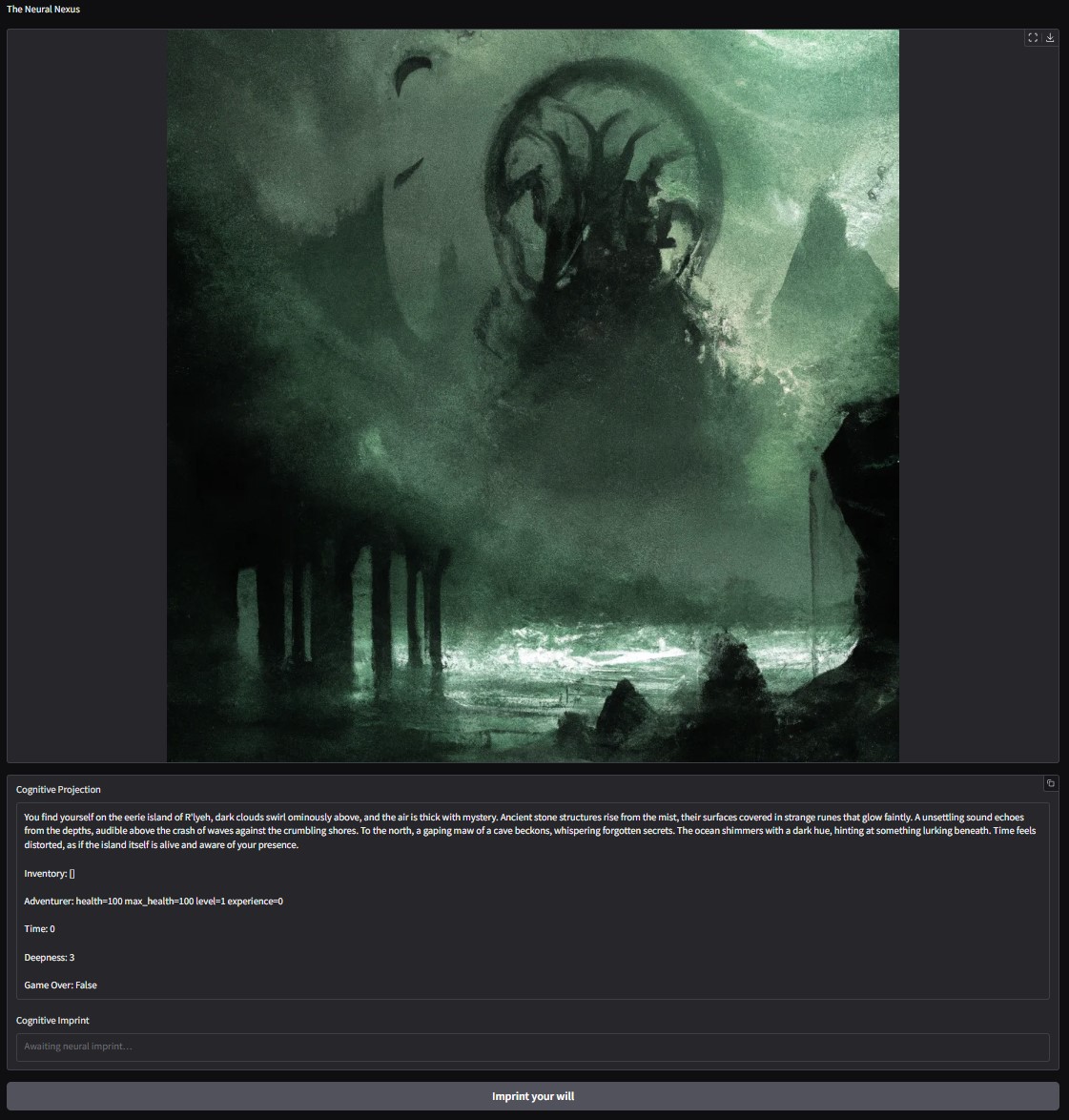The width and height of the screenshot is (1069, 1120).
Task: Download the generated R'lyeh artwork
Action: tap(1051, 38)
